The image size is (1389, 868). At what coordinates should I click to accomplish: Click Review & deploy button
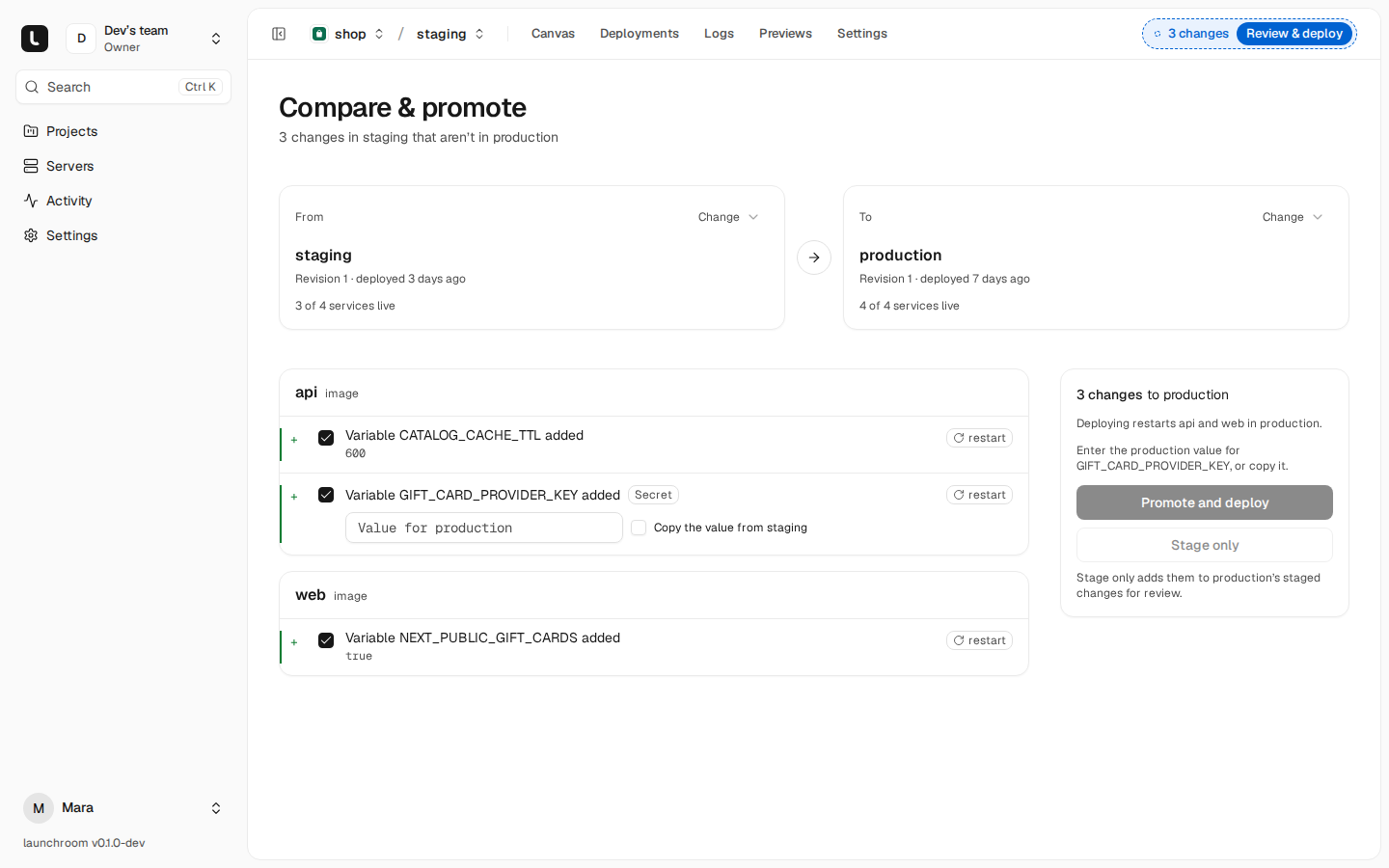tap(1294, 34)
